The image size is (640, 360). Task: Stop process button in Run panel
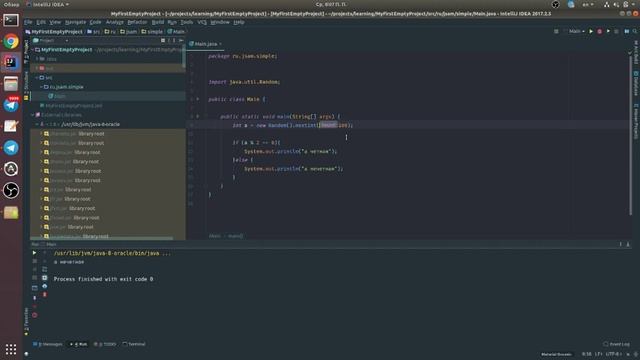(34, 261)
